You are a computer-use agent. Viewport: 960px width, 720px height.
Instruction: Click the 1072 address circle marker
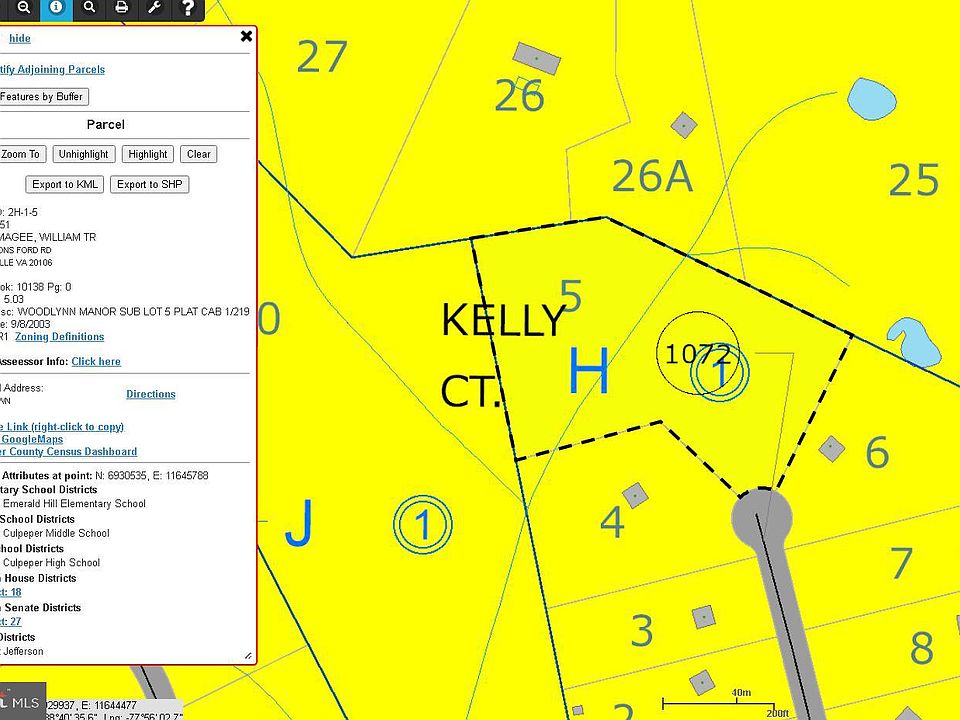697,353
